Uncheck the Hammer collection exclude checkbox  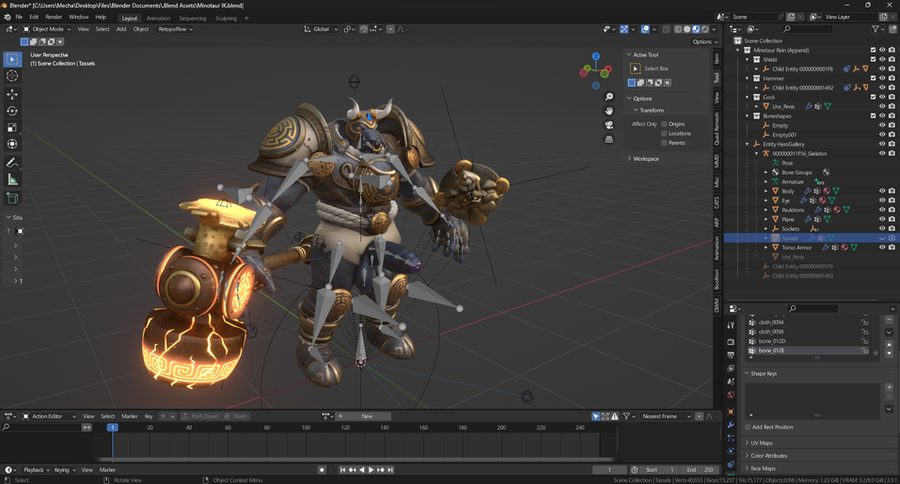coord(873,78)
